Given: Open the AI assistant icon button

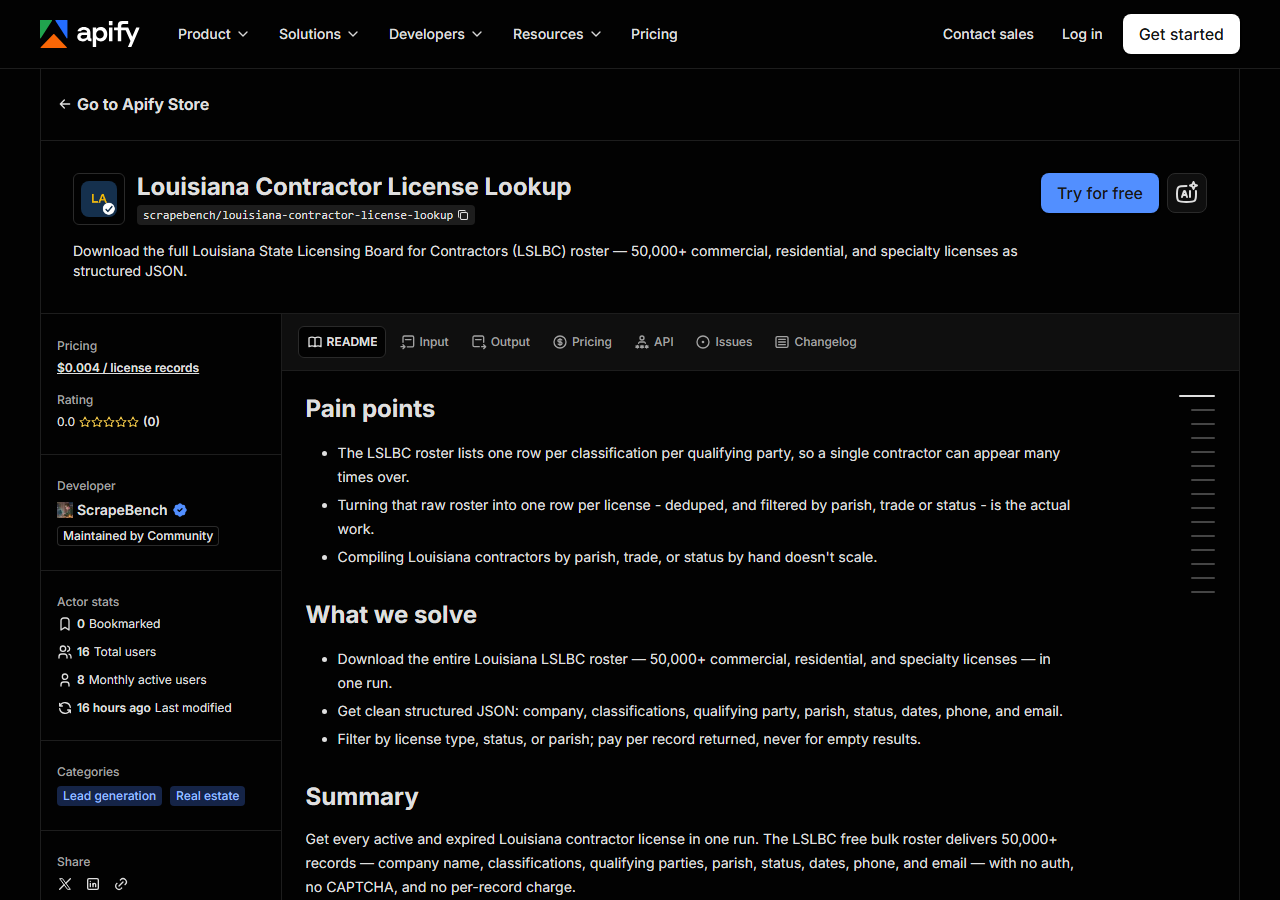Looking at the screenshot, I should pyautogui.click(x=1187, y=193).
